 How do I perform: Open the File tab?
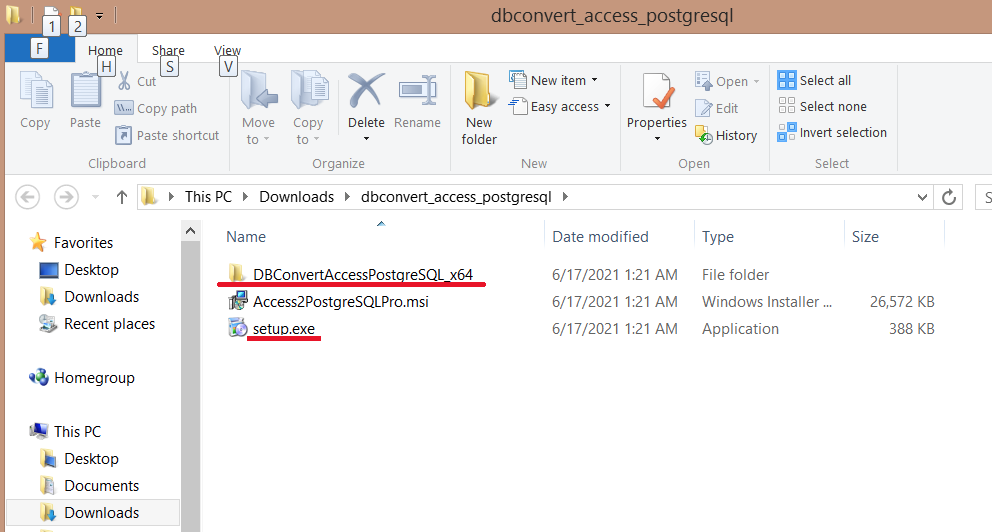tap(40, 49)
